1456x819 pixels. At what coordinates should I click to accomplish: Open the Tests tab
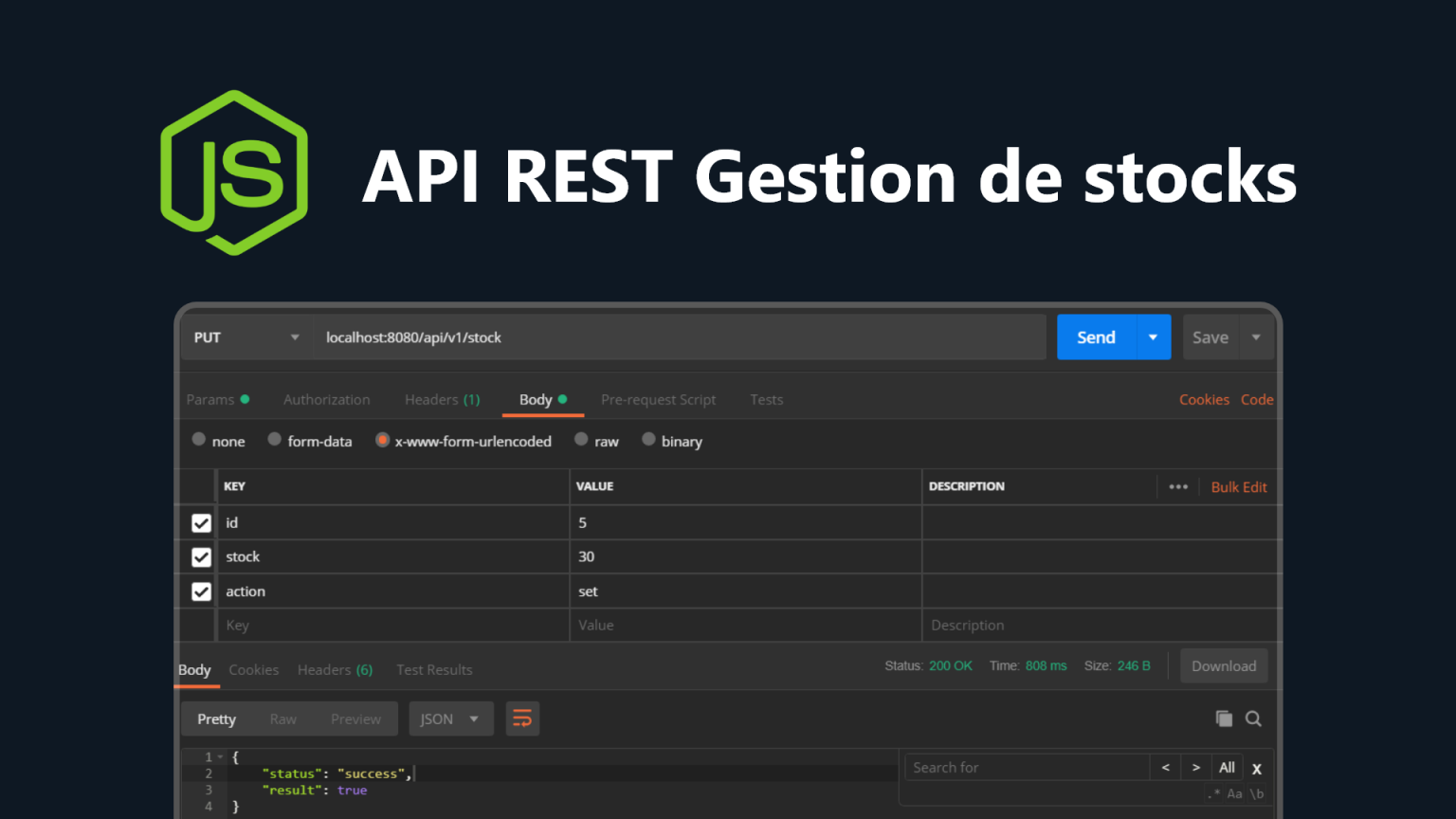[x=767, y=400]
